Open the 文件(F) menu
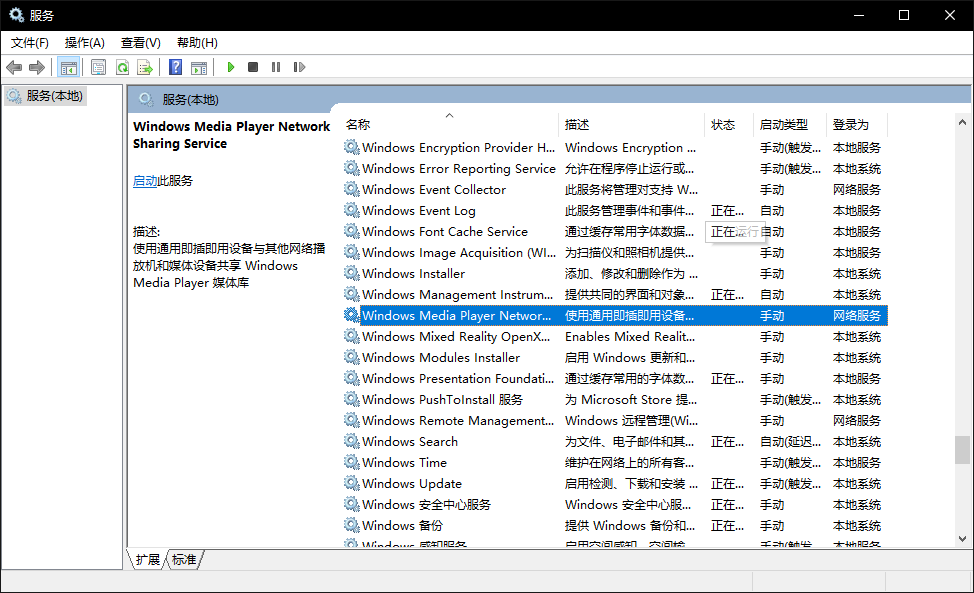974x593 pixels. 29,43
